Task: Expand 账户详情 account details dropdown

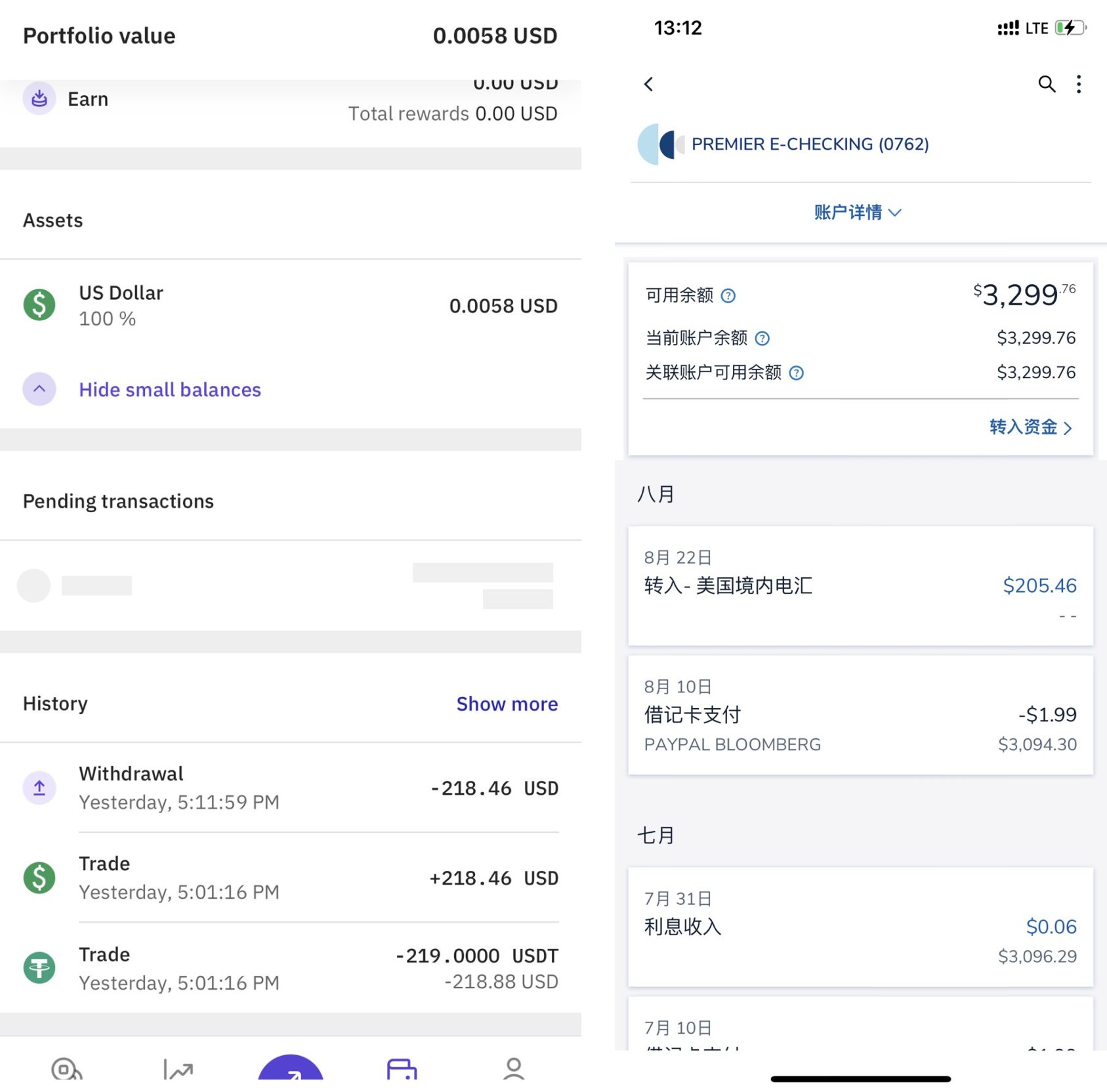Action: [858, 213]
